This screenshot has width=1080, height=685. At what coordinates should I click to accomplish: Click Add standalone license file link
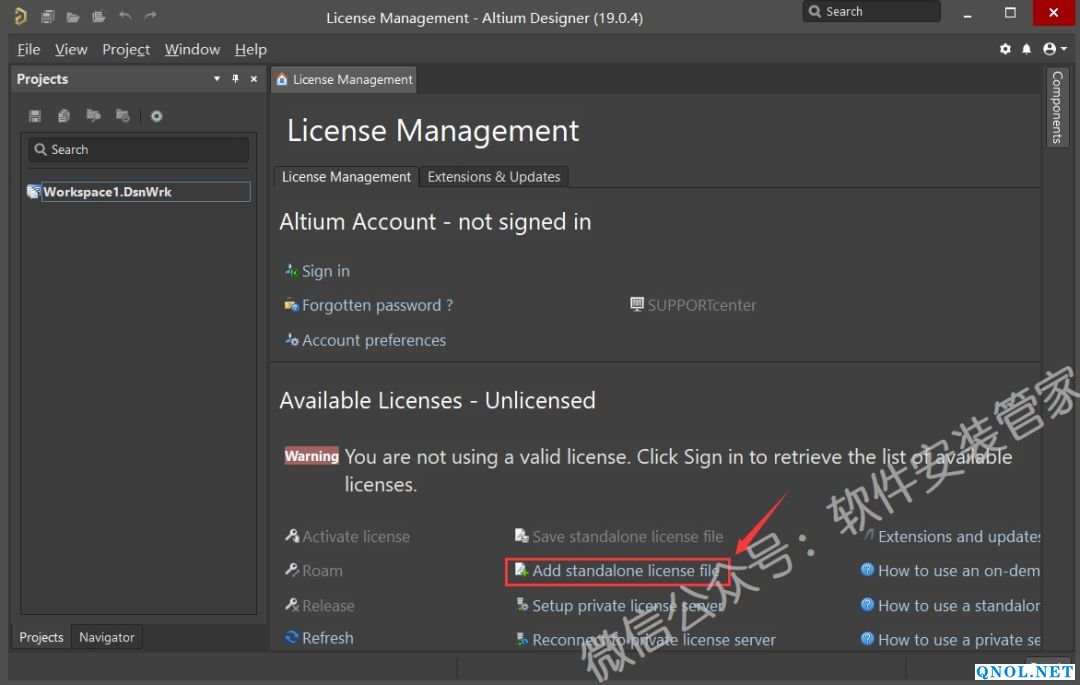625,571
